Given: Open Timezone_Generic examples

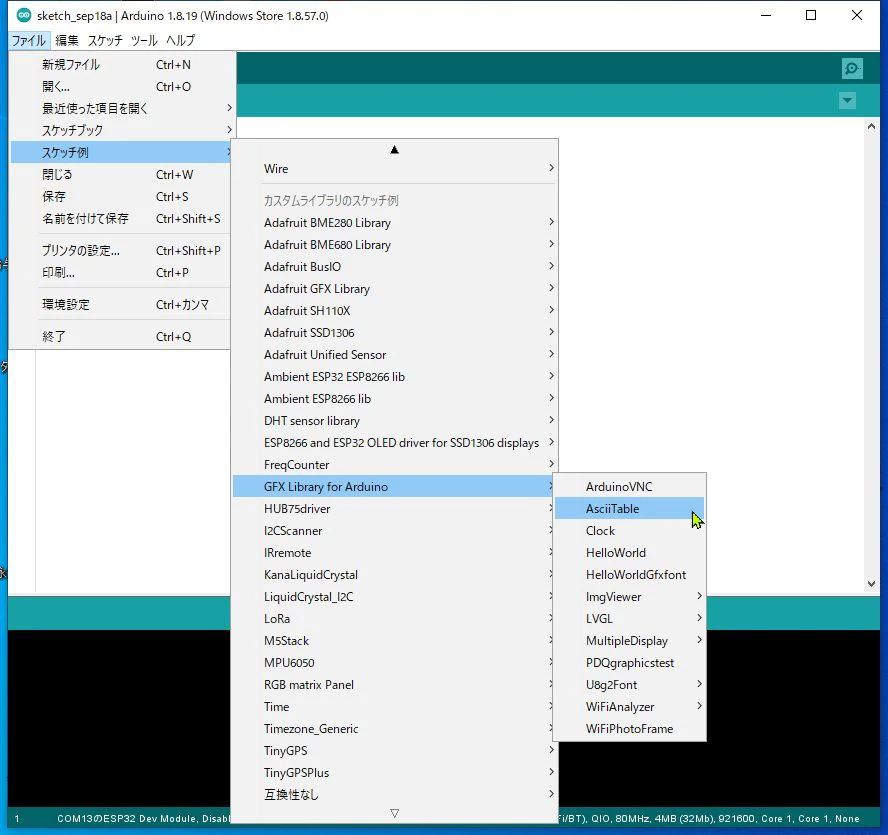Looking at the screenshot, I should pos(392,729).
